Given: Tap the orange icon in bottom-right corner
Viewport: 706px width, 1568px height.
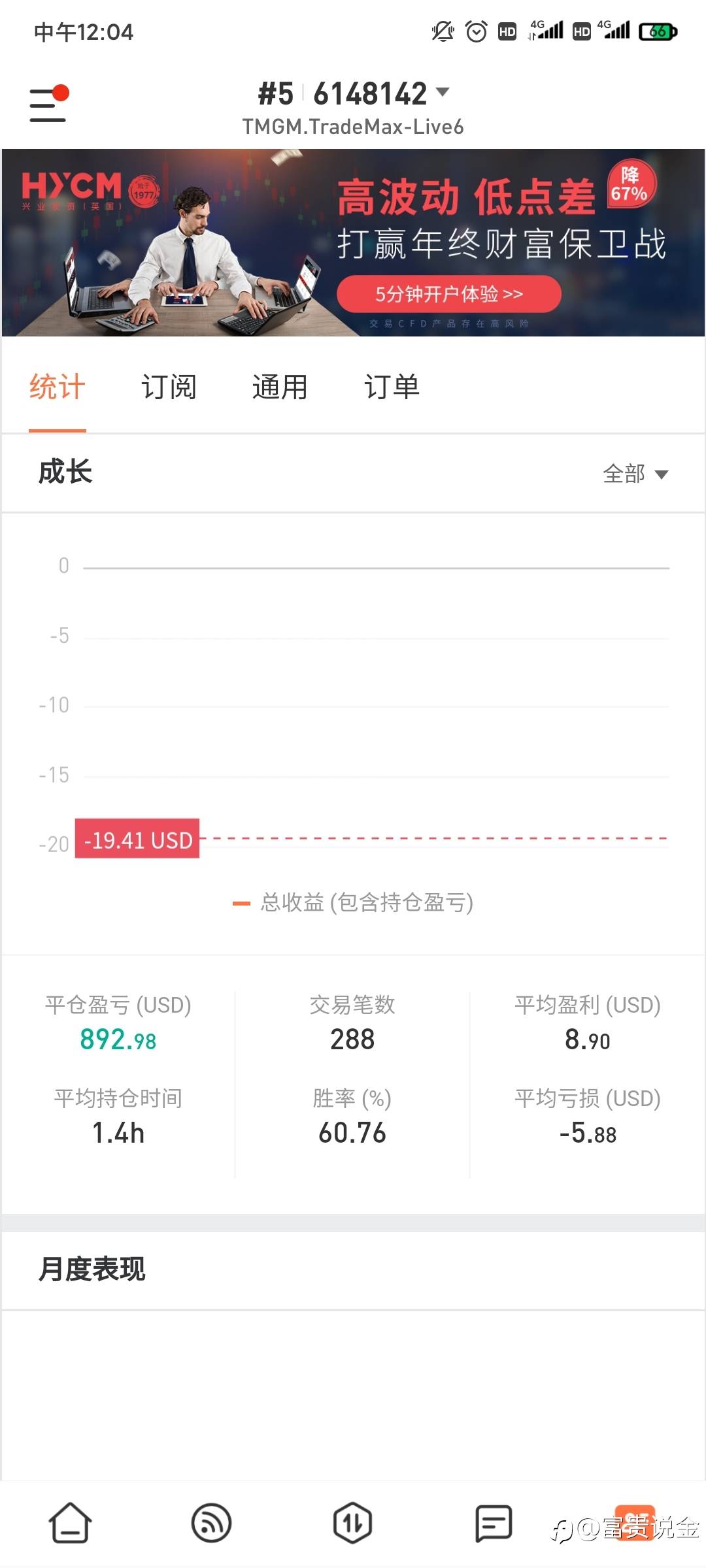Looking at the screenshot, I should pos(634,1522).
